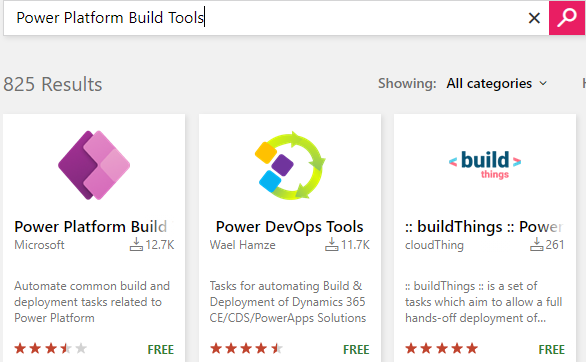
Task: Click the cloudThing publisher name
Action: 434,245
